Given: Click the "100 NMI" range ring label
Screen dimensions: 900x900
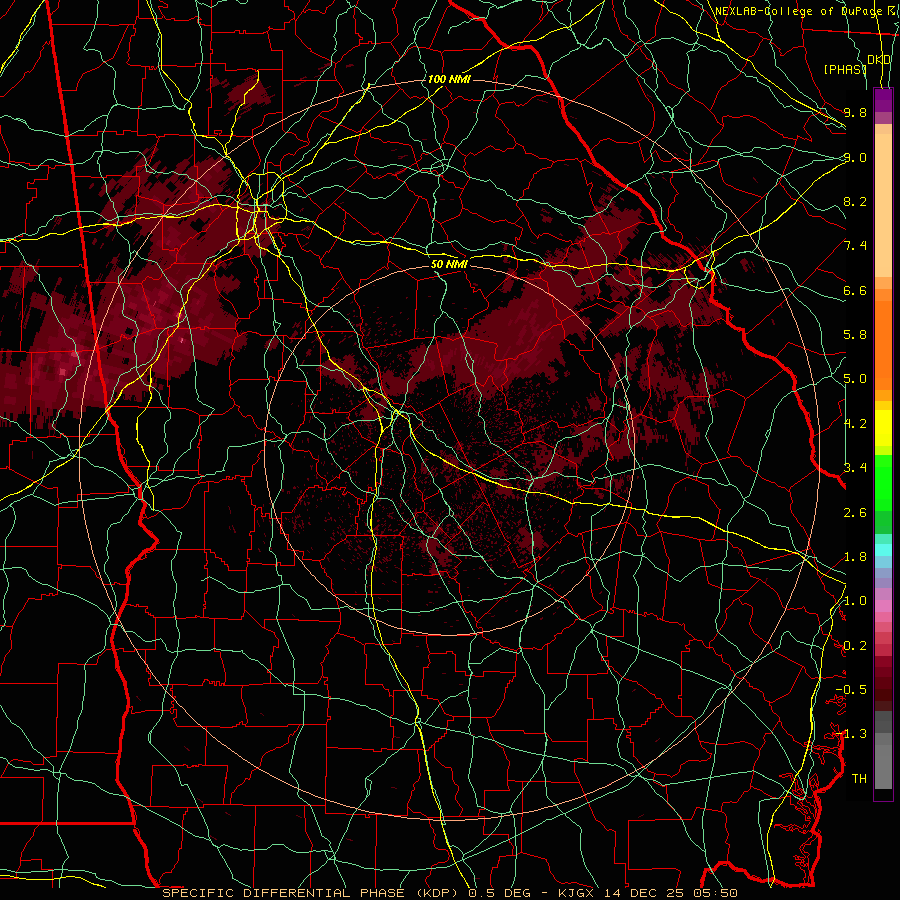Looking at the screenshot, I should (x=449, y=79).
